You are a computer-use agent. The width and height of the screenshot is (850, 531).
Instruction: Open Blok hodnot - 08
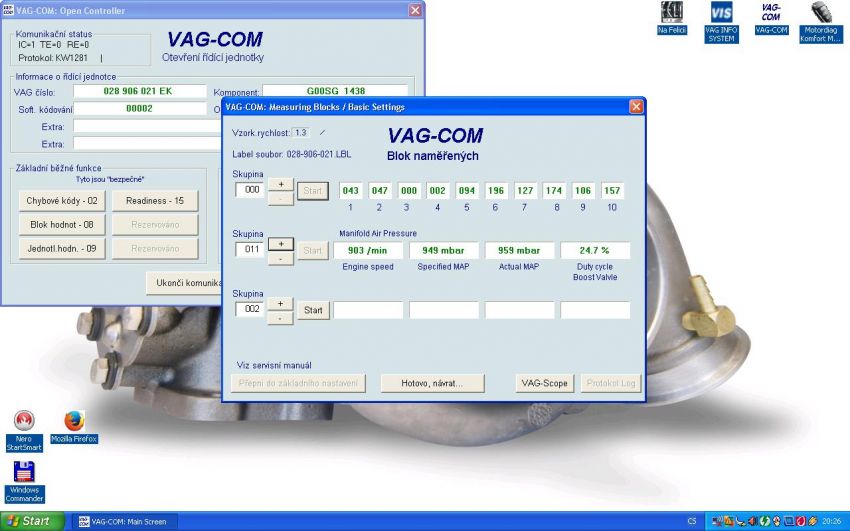(x=62, y=224)
